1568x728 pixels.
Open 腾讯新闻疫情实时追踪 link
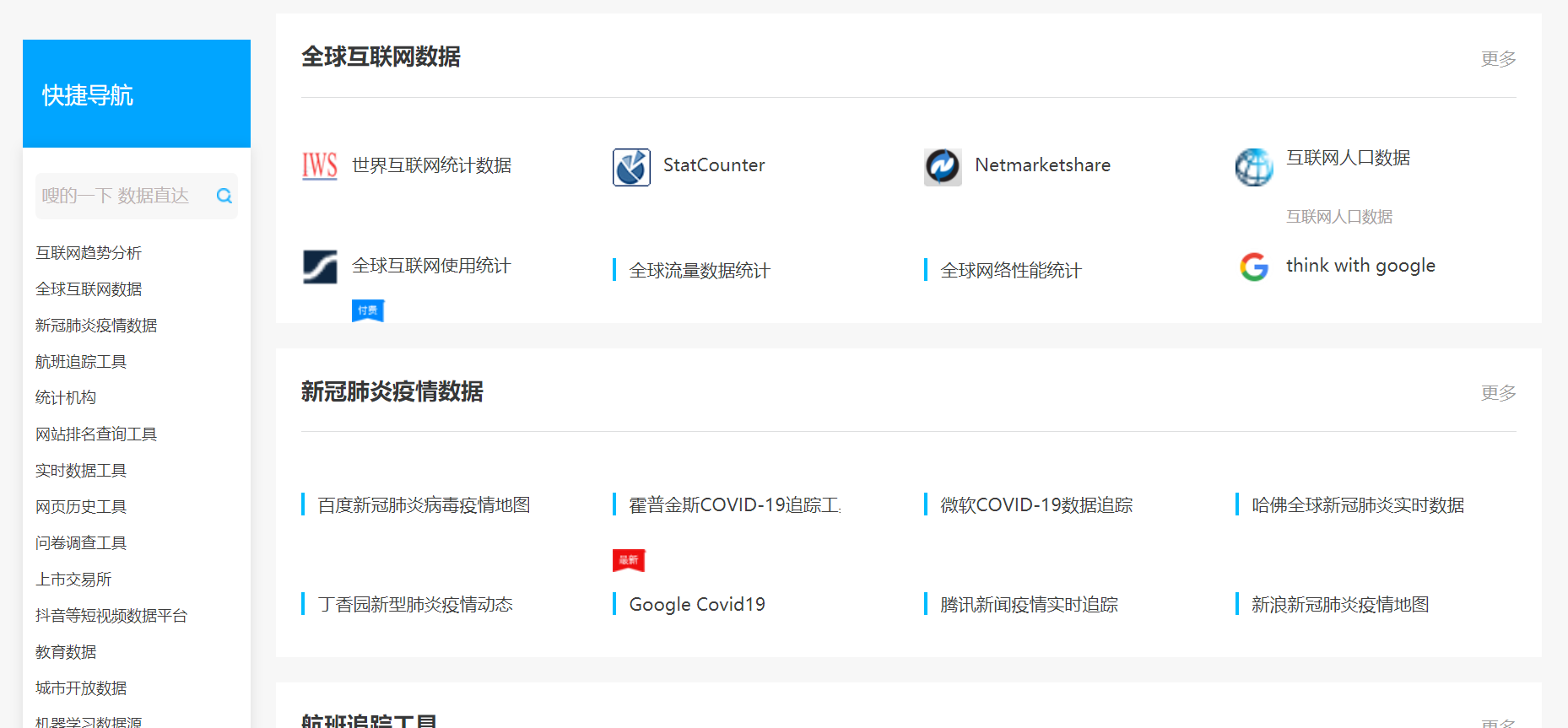[1030, 605]
